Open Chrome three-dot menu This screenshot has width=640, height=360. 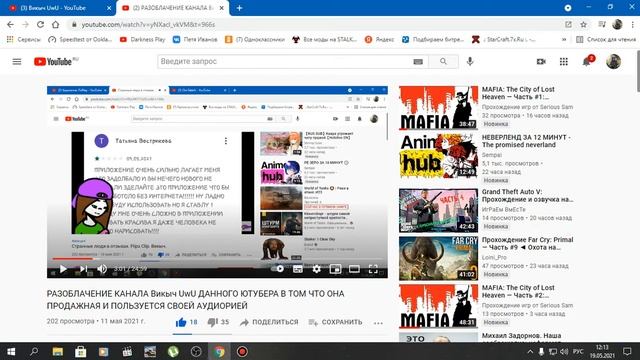pyautogui.click(x=632, y=24)
